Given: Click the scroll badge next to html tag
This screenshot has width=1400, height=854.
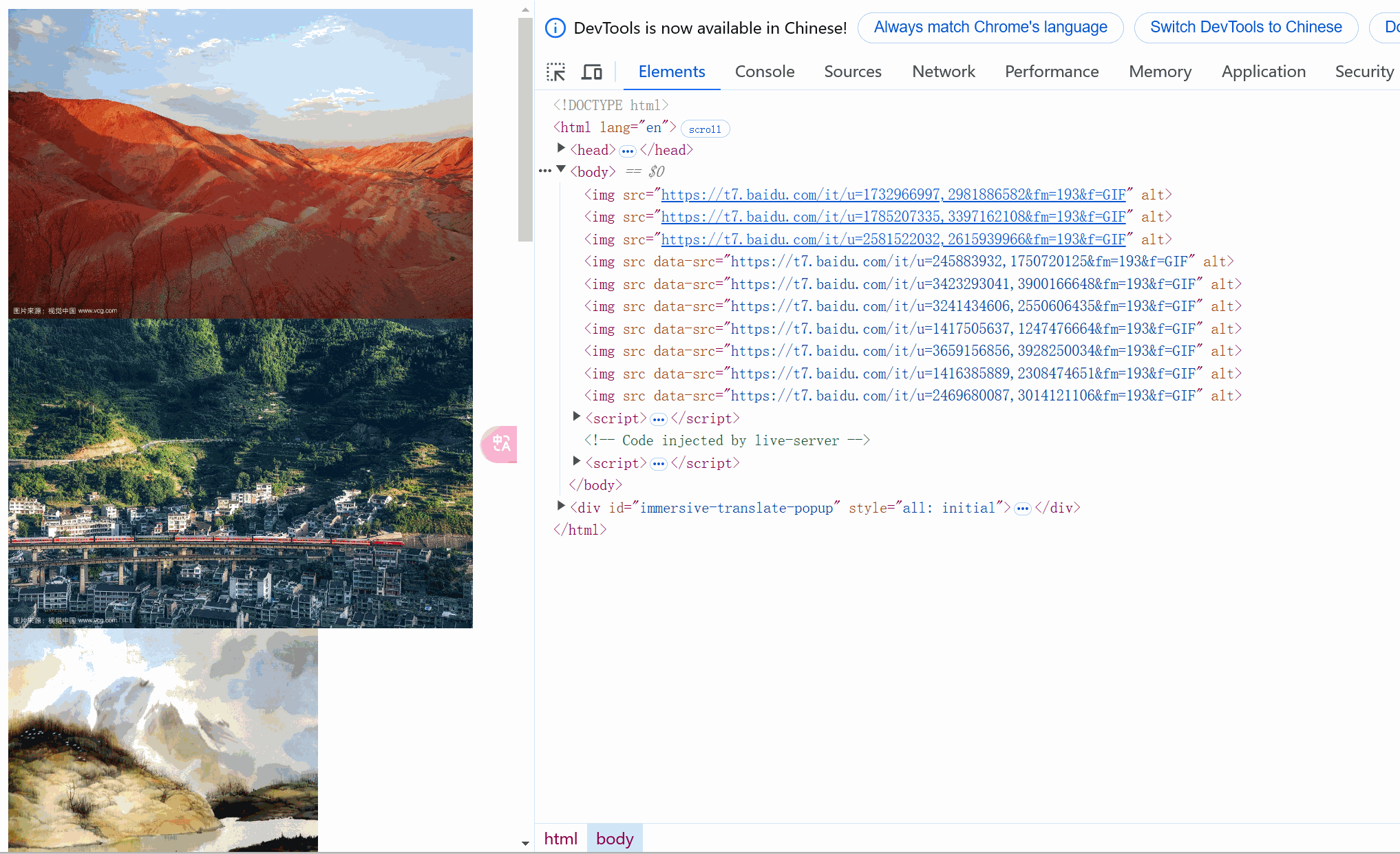Looking at the screenshot, I should click(705, 129).
